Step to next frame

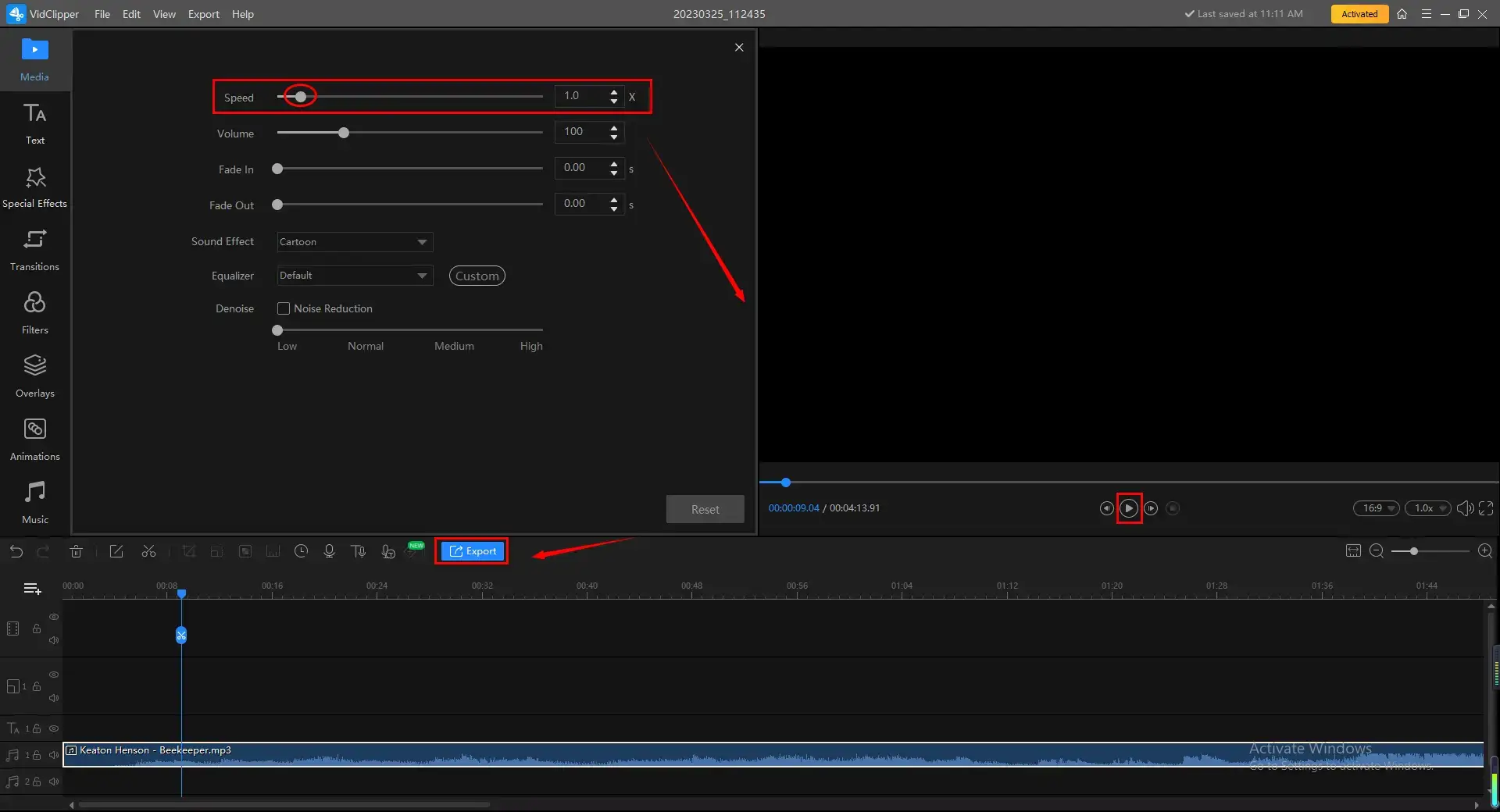click(x=1151, y=508)
